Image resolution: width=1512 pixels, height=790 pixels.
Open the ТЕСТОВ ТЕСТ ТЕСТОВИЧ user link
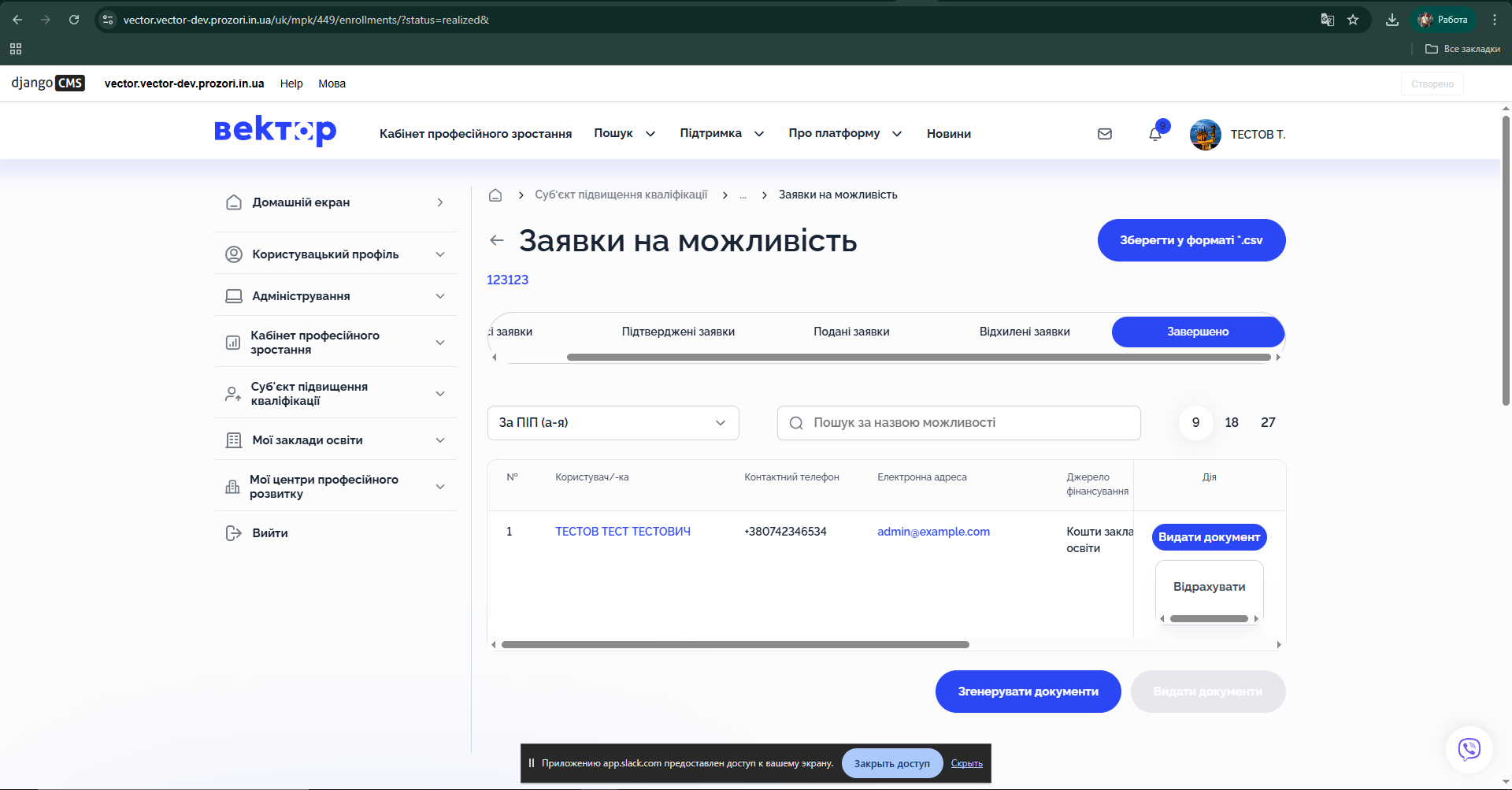click(623, 532)
